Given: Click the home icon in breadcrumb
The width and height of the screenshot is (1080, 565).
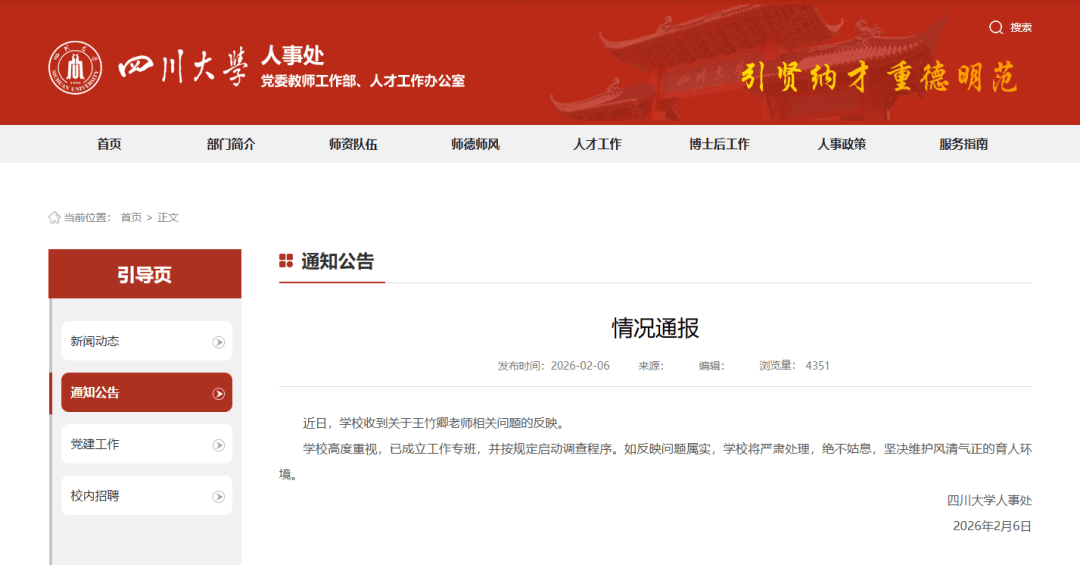Looking at the screenshot, I should tap(54, 218).
